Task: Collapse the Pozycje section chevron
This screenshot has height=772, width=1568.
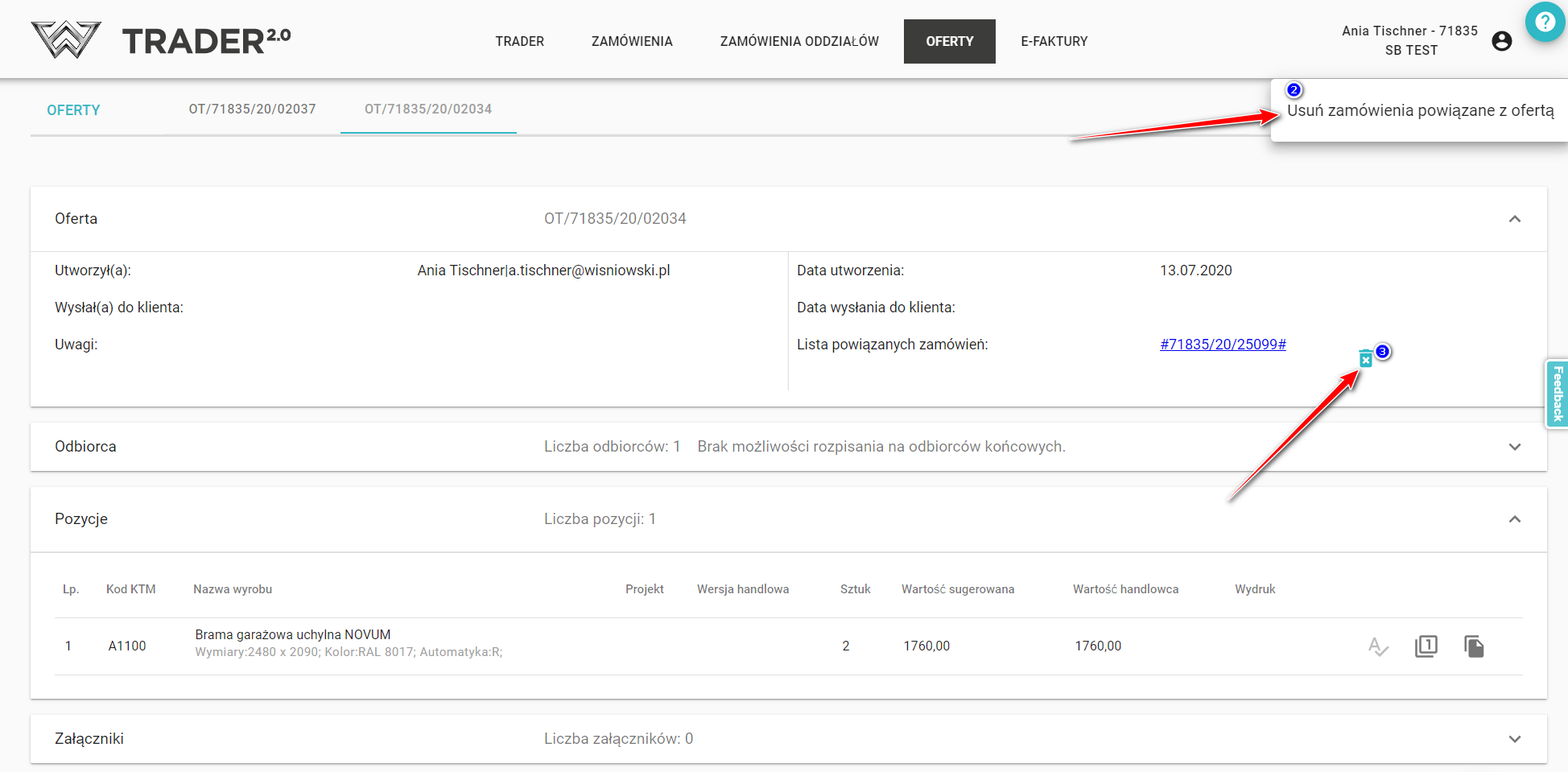Action: coord(1514,519)
